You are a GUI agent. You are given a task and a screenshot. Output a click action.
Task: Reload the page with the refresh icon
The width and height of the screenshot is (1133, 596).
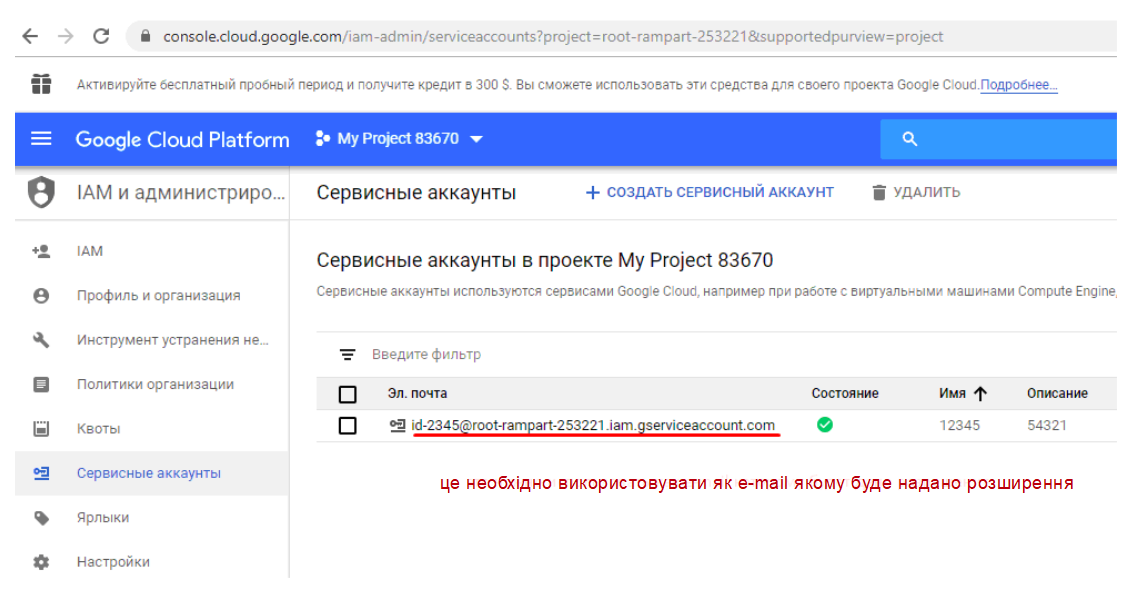[101, 36]
